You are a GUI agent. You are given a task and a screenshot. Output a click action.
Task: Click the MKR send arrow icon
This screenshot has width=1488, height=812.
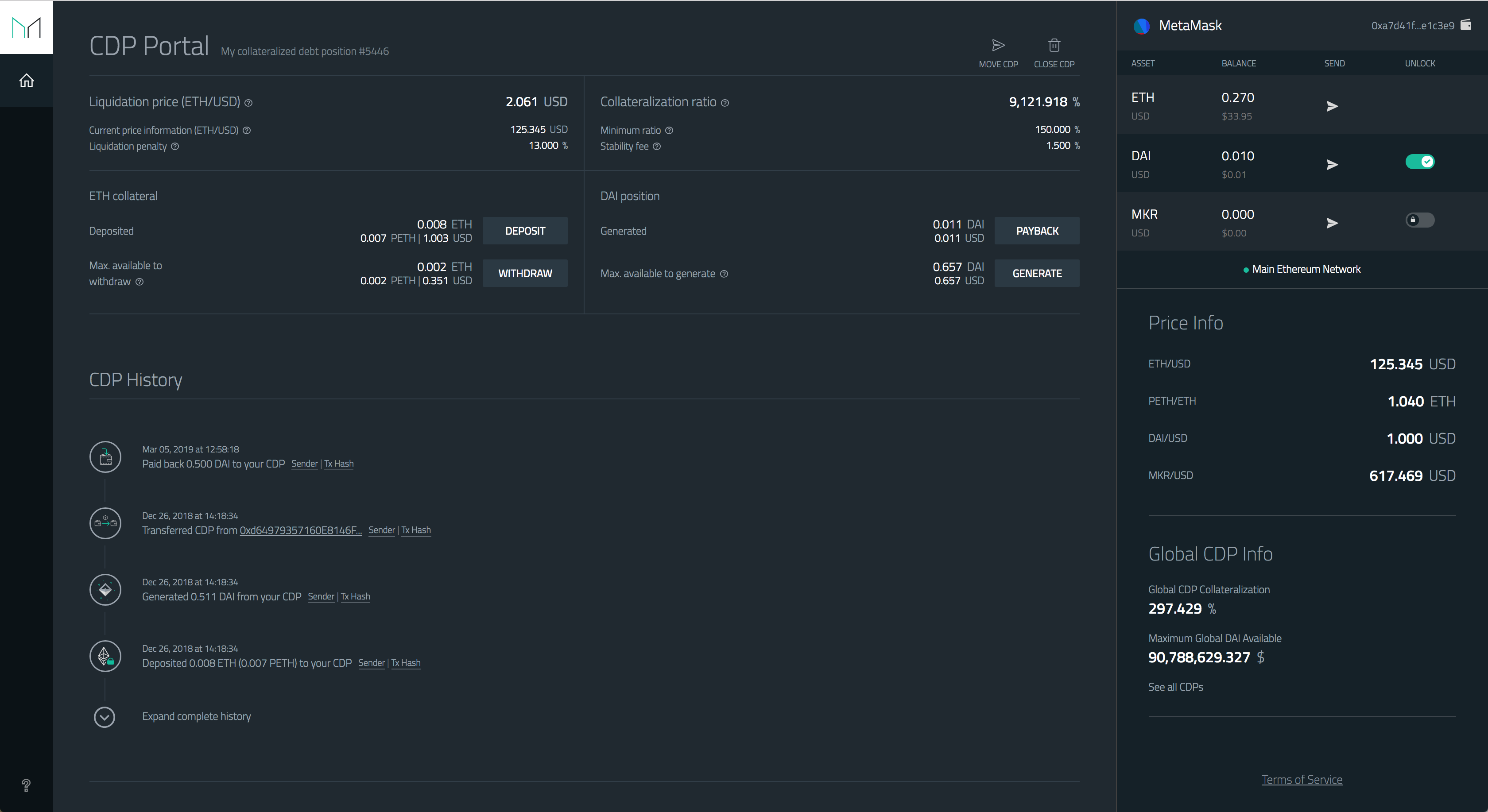coord(1332,223)
